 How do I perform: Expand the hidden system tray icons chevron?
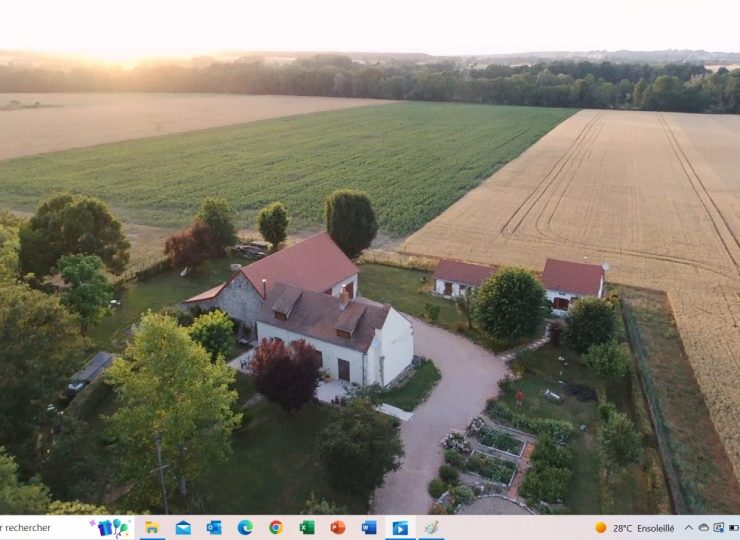[x=688, y=527]
